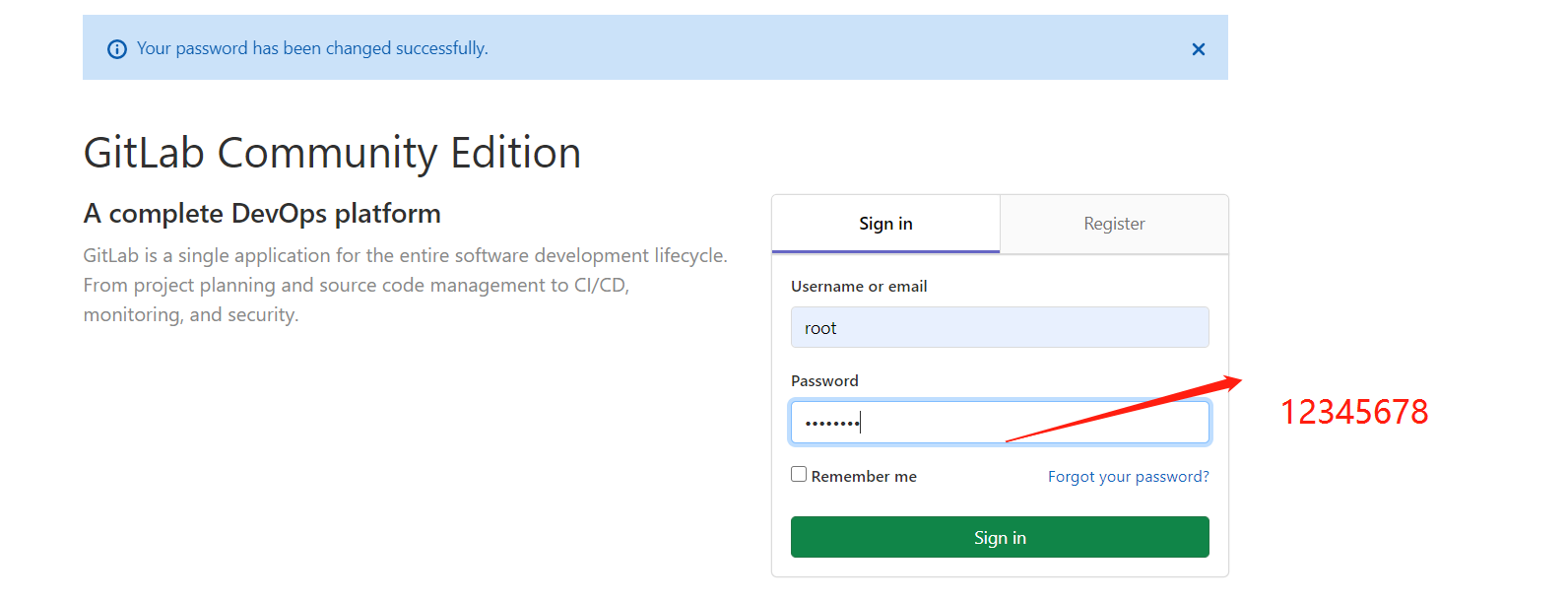Click the "Password" field label

[824, 381]
